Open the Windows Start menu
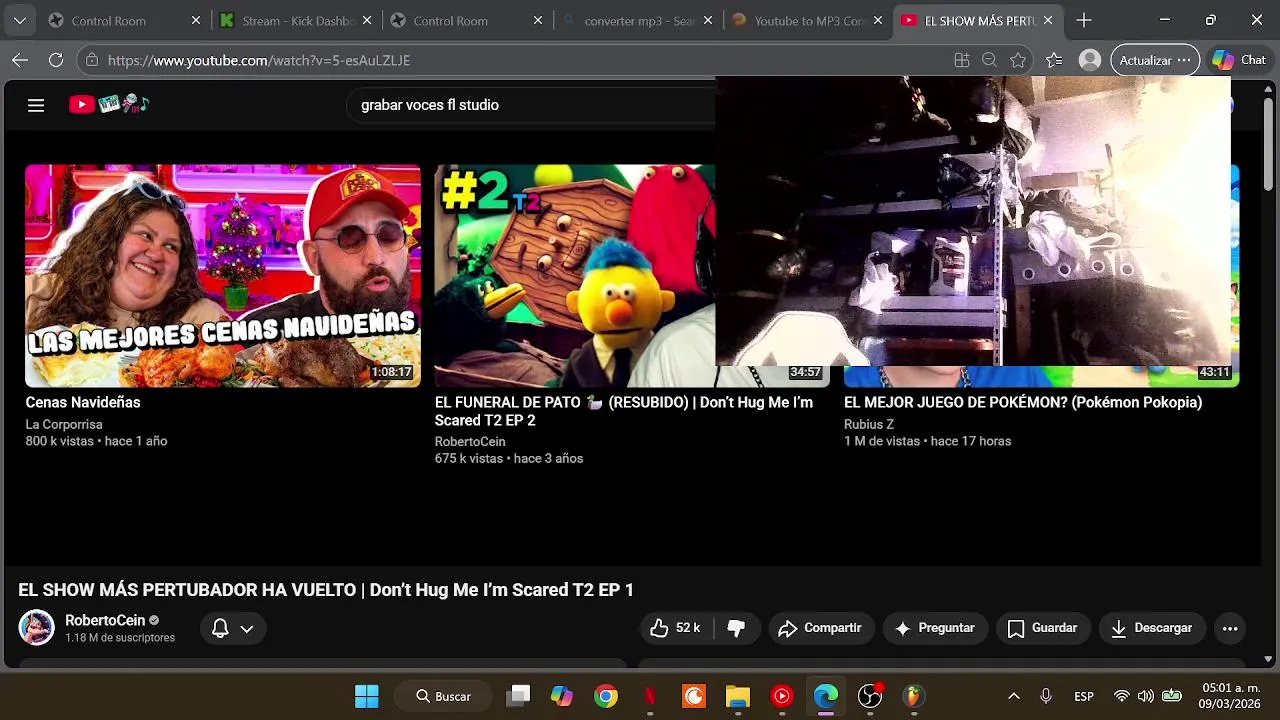 pos(367,696)
